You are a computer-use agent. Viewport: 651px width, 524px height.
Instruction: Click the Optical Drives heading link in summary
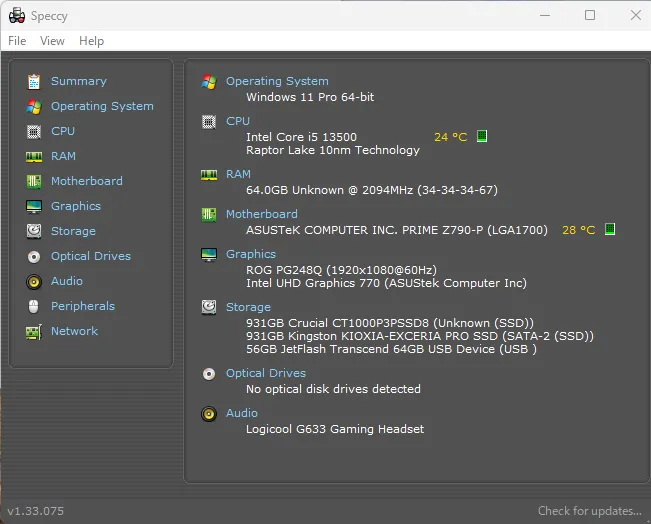pos(266,373)
